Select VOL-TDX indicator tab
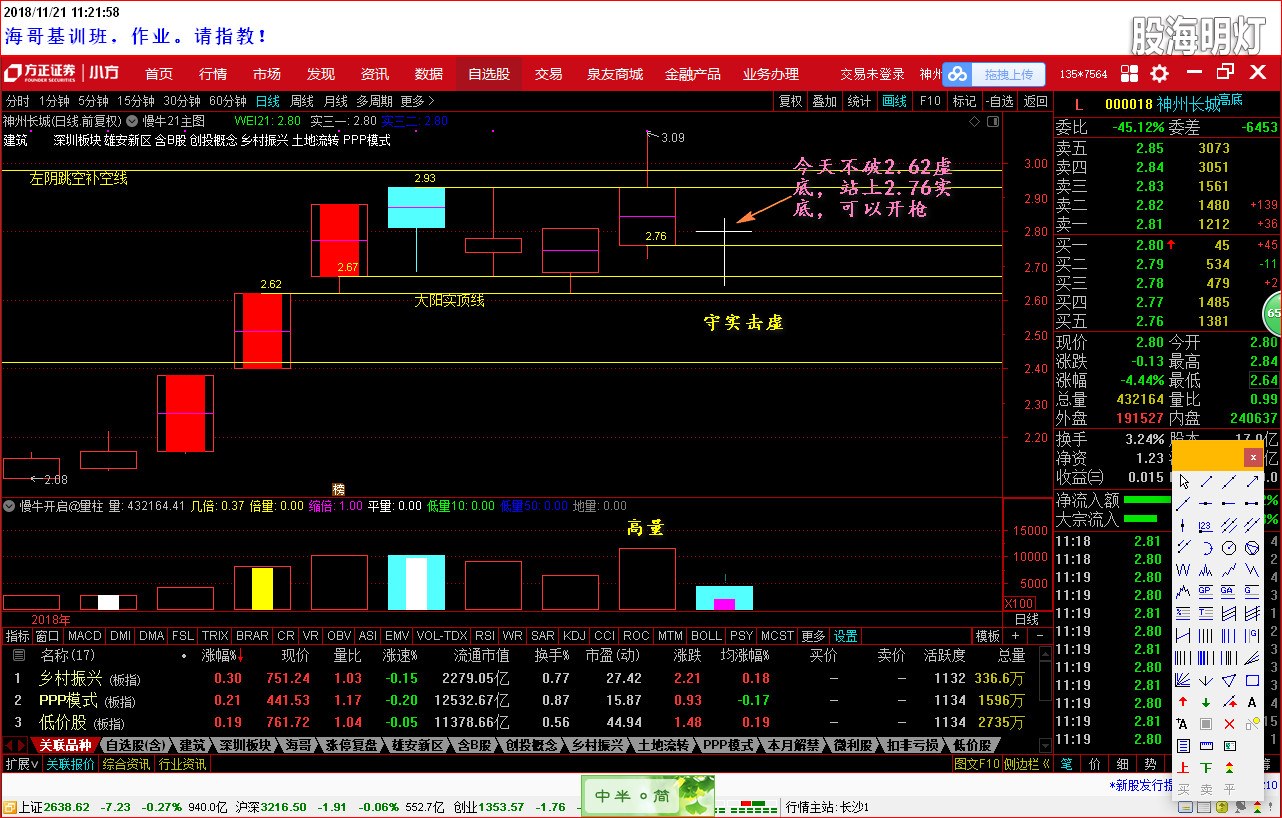 pyautogui.click(x=442, y=636)
